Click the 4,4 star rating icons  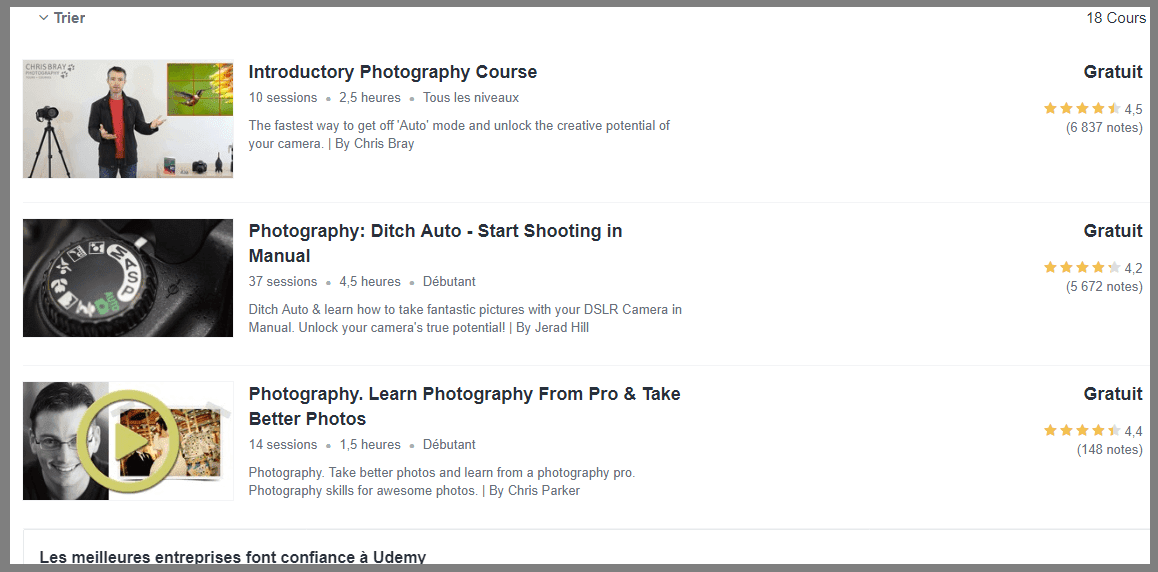(x=1081, y=430)
